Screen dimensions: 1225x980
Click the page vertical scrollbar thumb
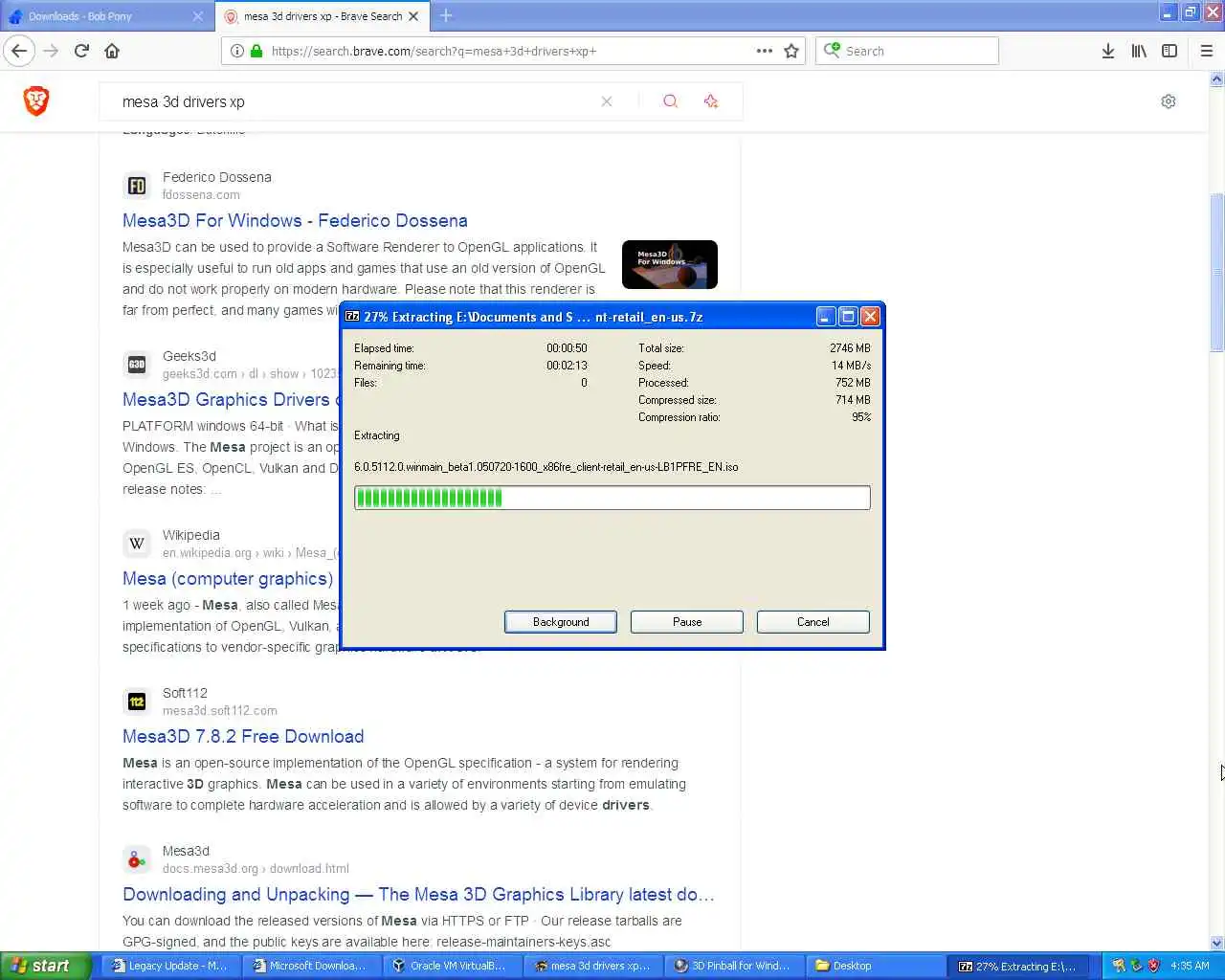(1216, 273)
